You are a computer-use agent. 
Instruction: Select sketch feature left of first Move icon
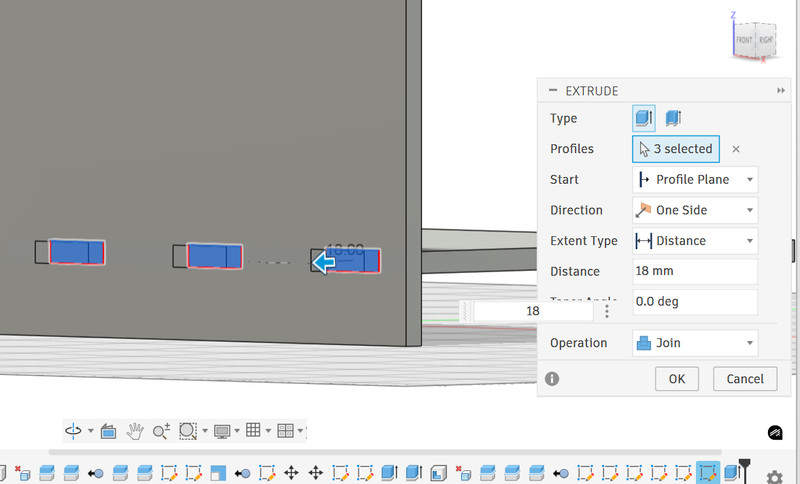(267, 473)
